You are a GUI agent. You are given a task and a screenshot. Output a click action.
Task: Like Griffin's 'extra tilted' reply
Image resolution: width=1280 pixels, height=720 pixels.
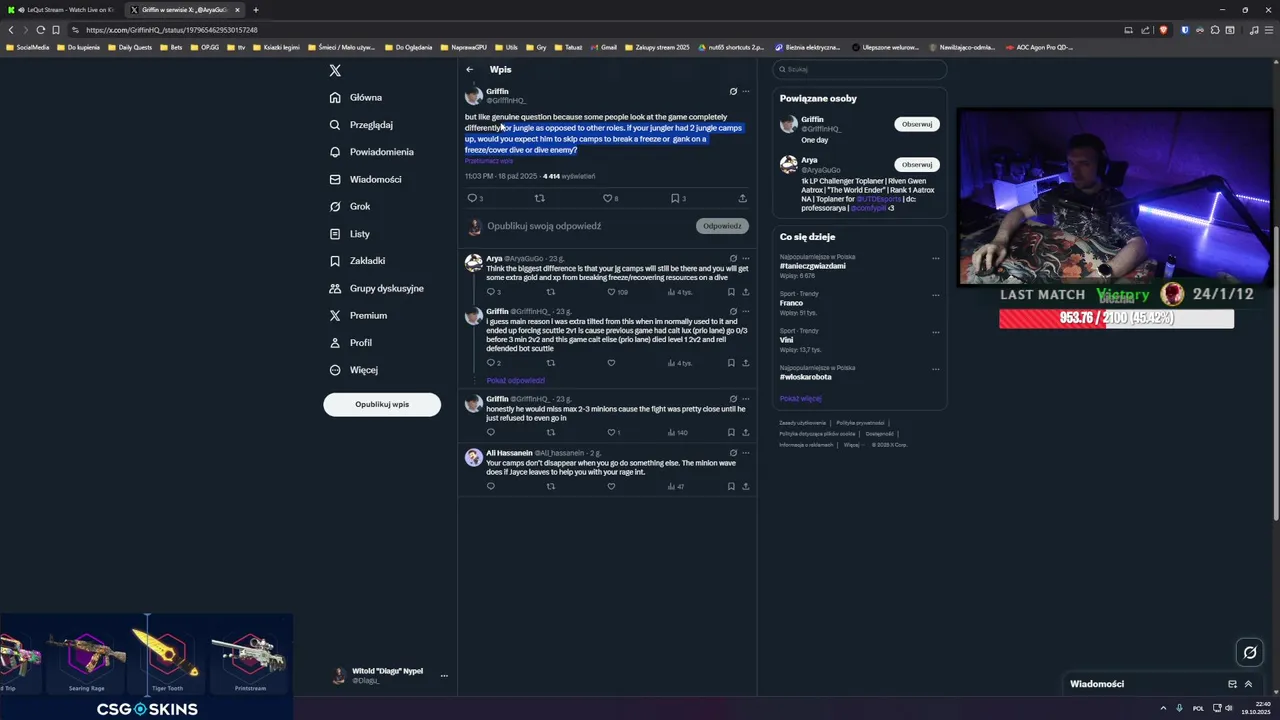611,363
